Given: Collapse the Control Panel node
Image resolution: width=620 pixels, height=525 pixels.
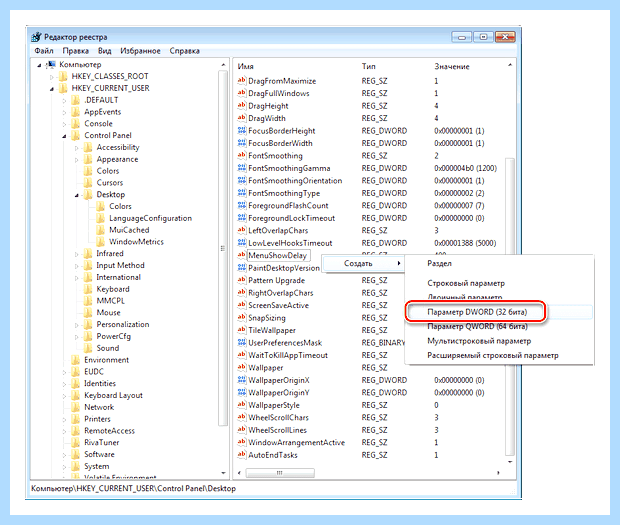Looking at the screenshot, I should click(x=64, y=136).
